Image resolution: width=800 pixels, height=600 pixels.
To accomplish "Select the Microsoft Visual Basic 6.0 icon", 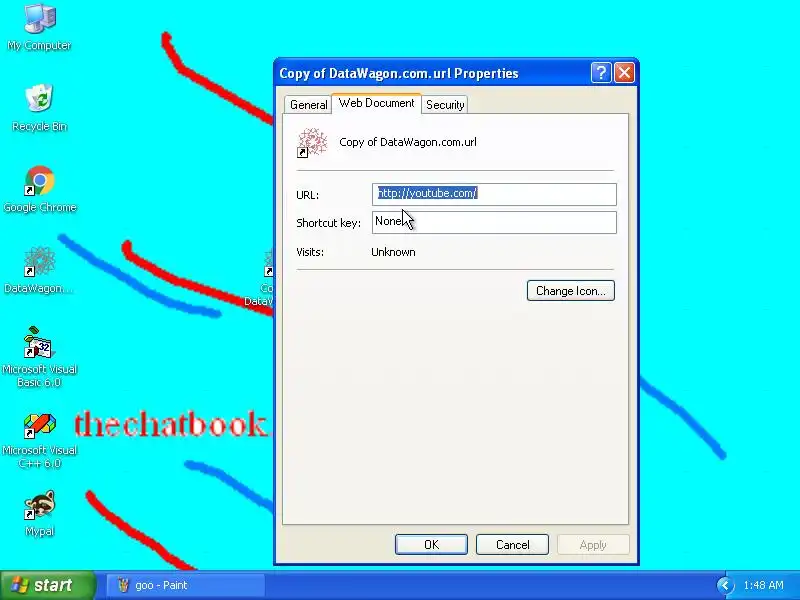I will click(39, 357).
